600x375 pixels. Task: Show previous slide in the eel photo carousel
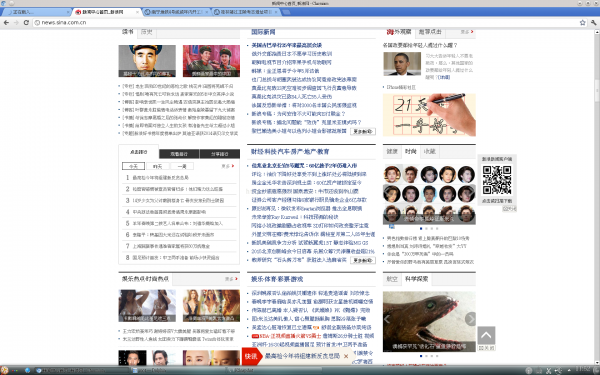388,318
